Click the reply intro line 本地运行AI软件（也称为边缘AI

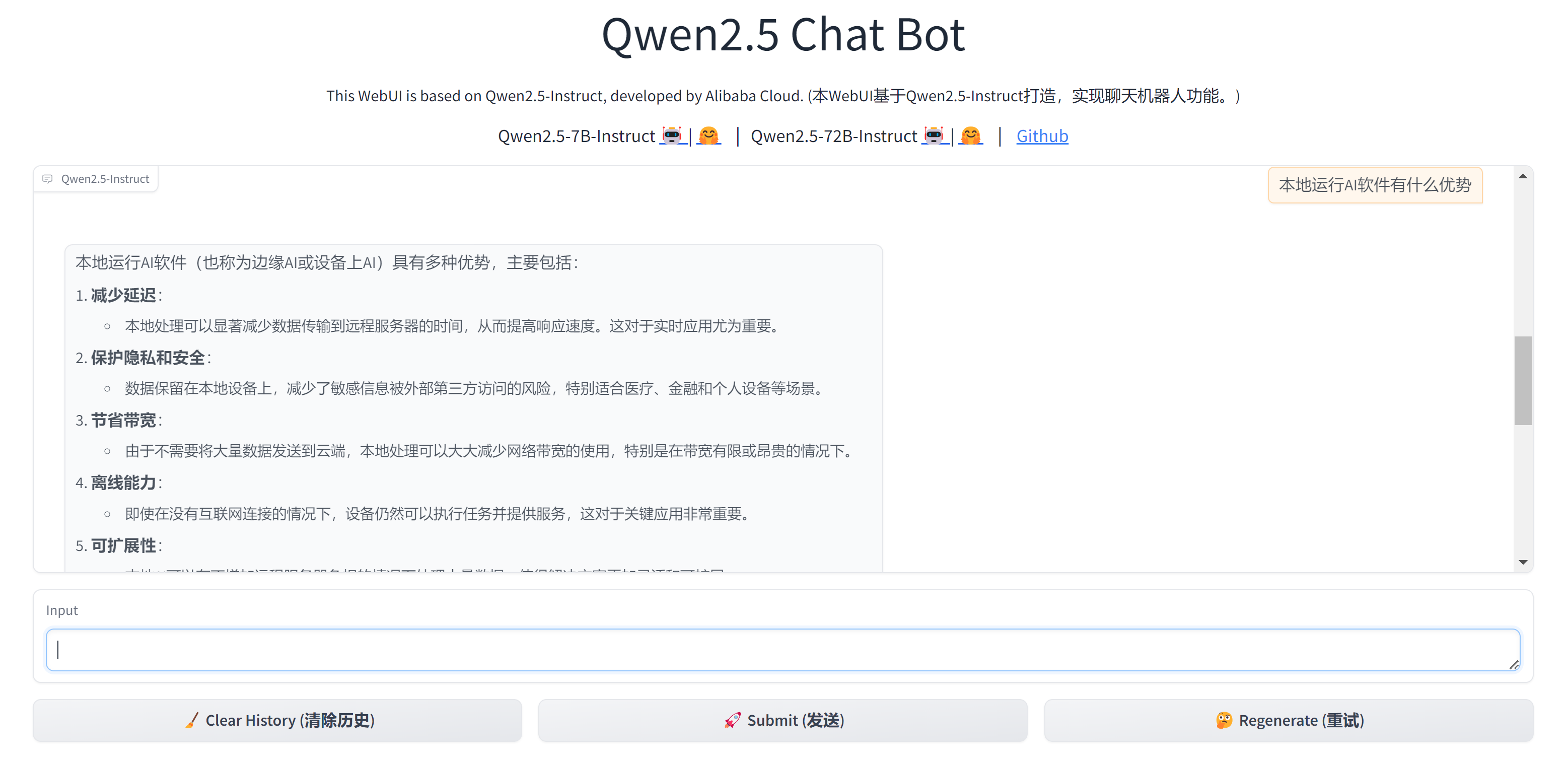coord(327,262)
